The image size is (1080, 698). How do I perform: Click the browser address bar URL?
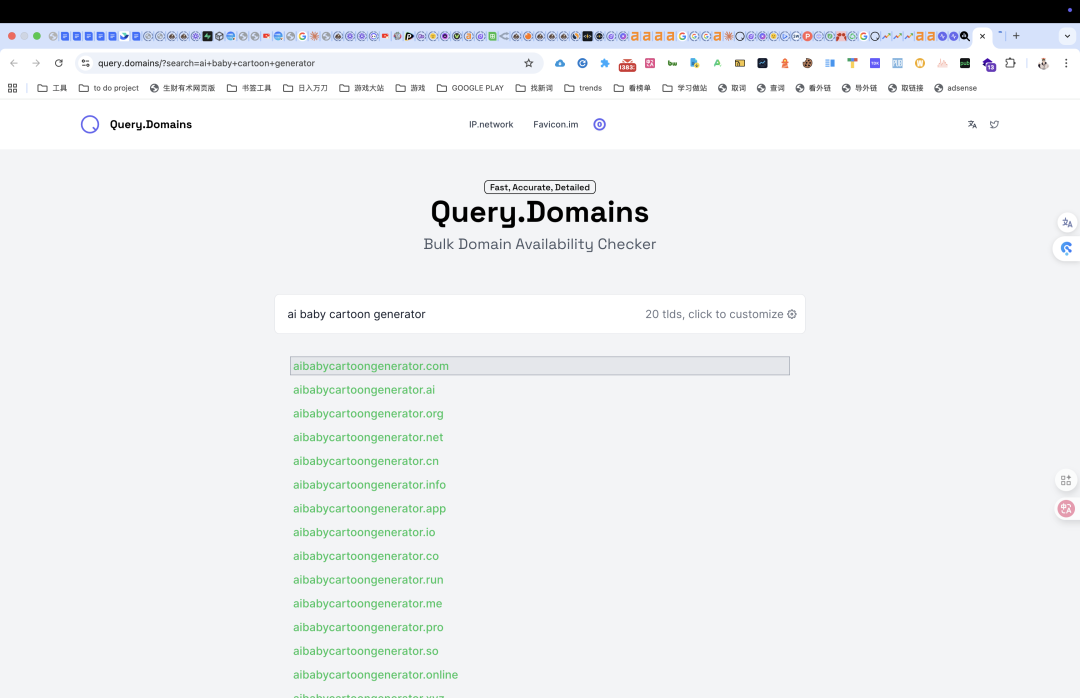pos(206,63)
